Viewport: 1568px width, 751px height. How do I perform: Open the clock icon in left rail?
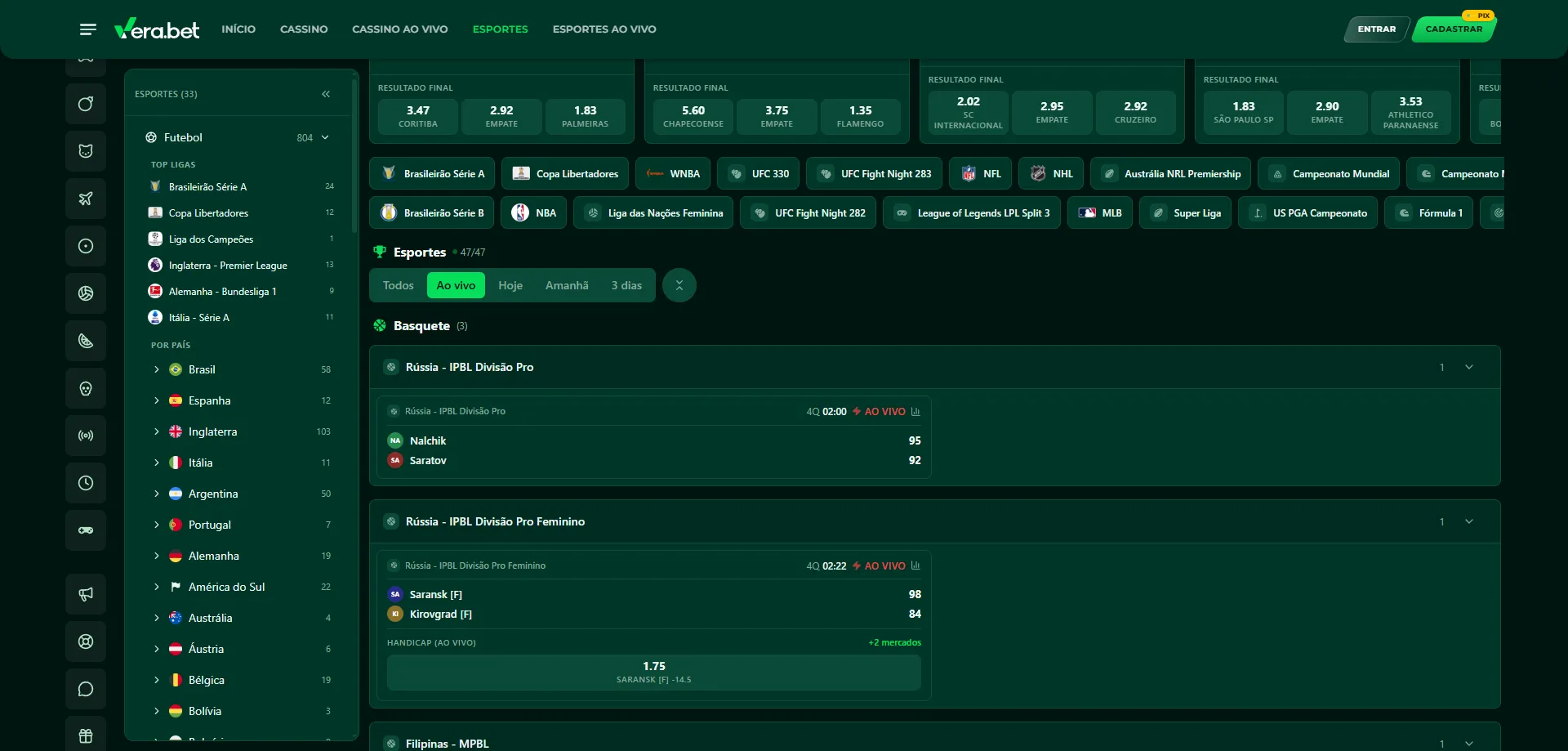(x=86, y=483)
